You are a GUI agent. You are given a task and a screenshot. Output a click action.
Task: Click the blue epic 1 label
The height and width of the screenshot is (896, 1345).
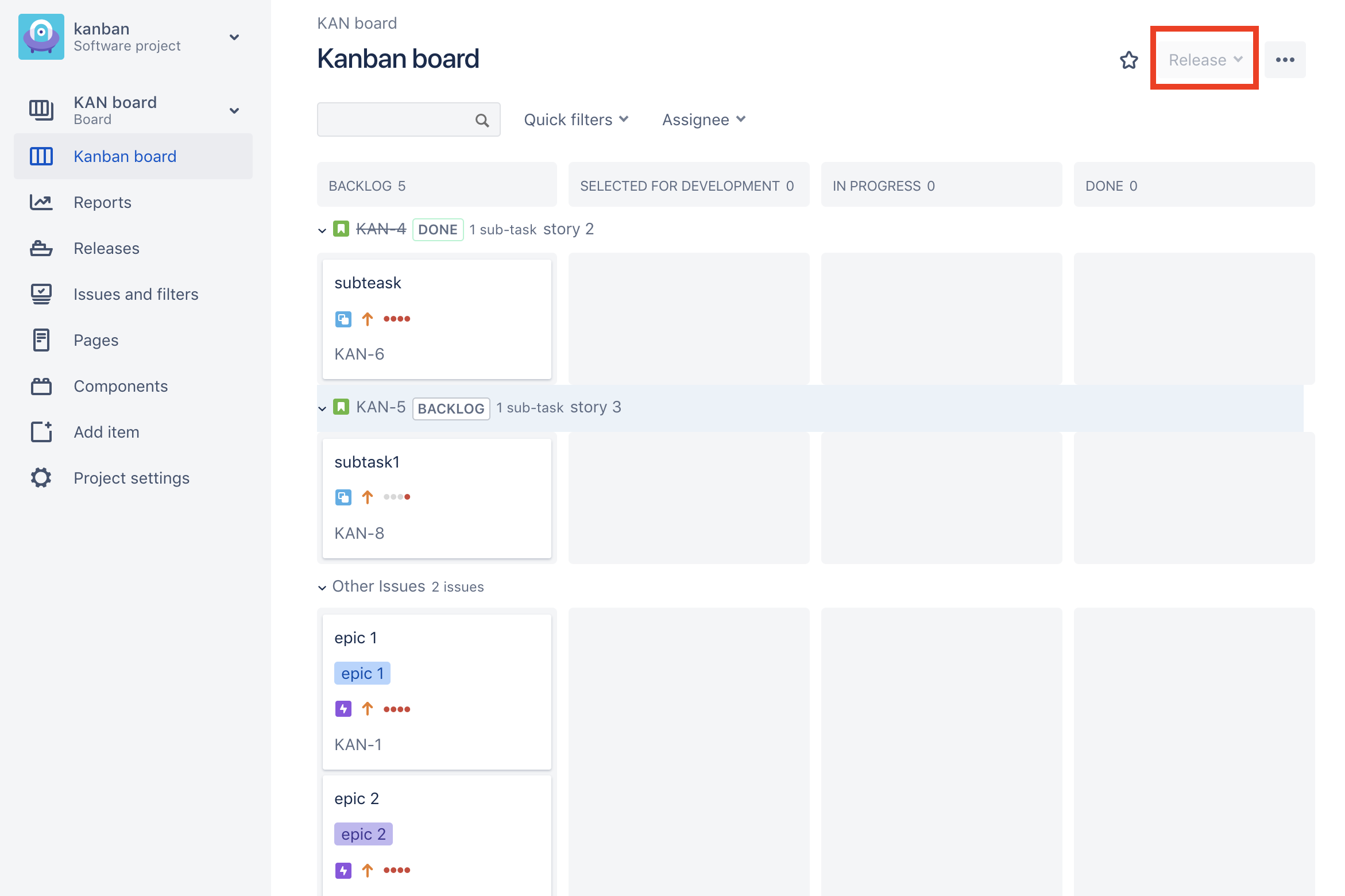coord(362,673)
